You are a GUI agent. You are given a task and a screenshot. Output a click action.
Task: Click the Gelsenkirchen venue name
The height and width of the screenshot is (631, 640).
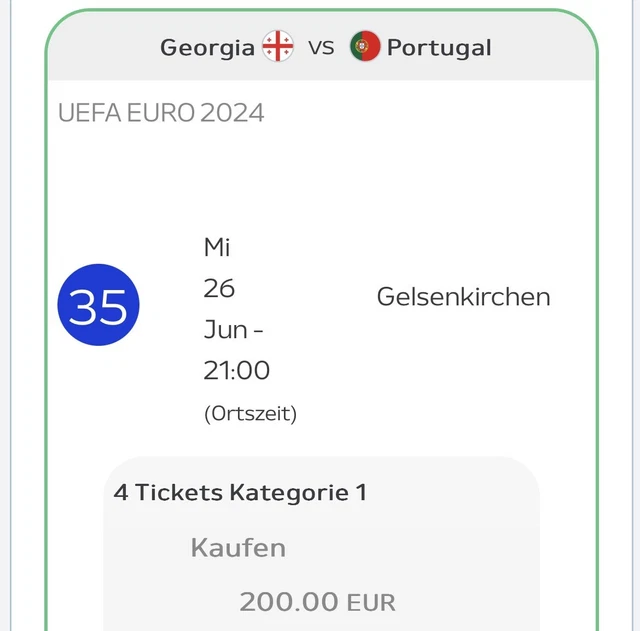[463, 297]
